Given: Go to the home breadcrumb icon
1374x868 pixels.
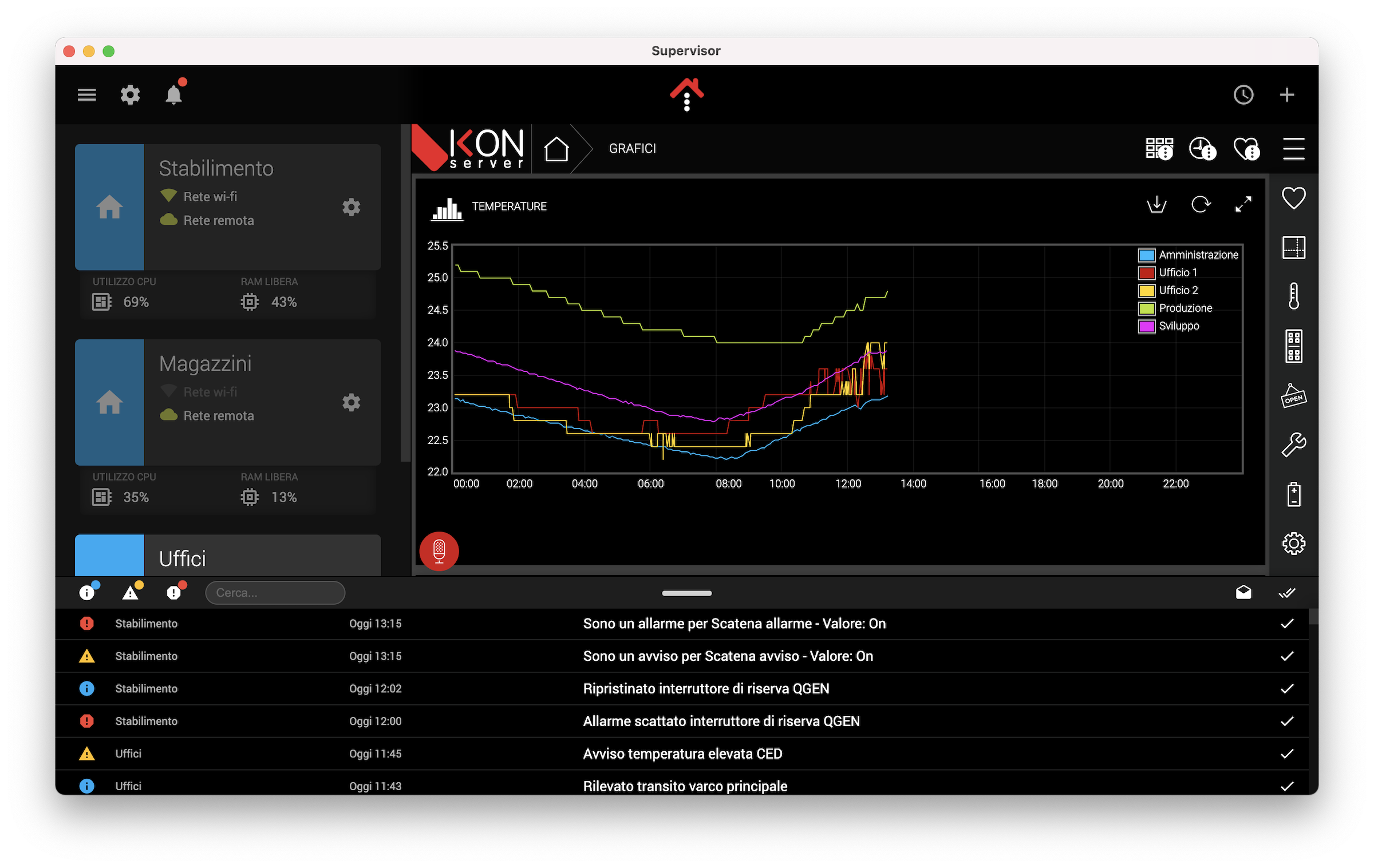Looking at the screenshot, I should tap(556, 149).
